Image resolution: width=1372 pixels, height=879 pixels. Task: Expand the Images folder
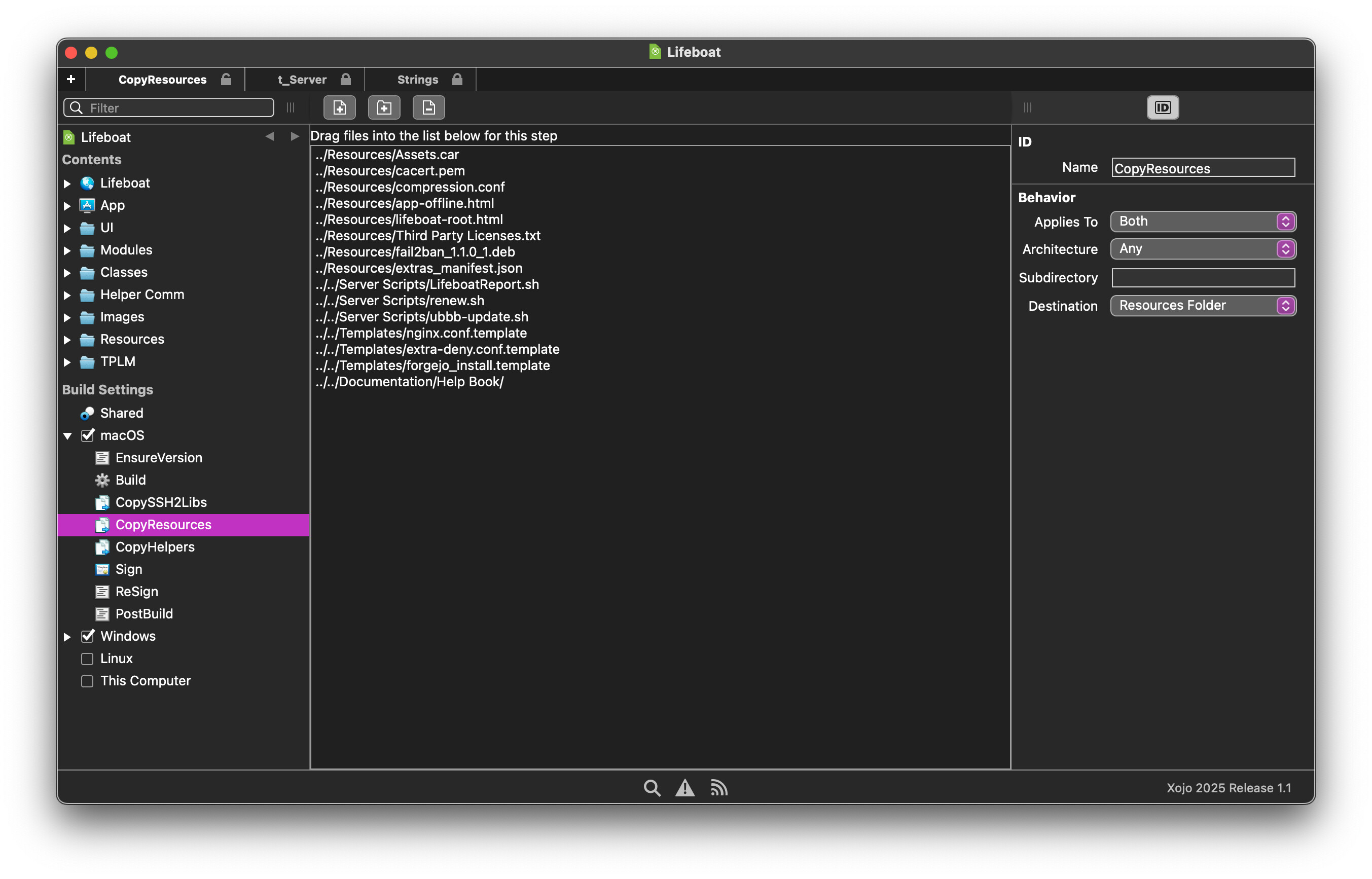pos(67,317)
